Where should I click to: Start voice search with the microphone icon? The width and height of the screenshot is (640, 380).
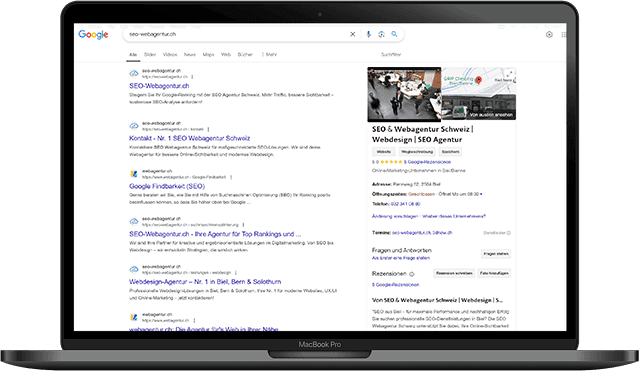368,34
